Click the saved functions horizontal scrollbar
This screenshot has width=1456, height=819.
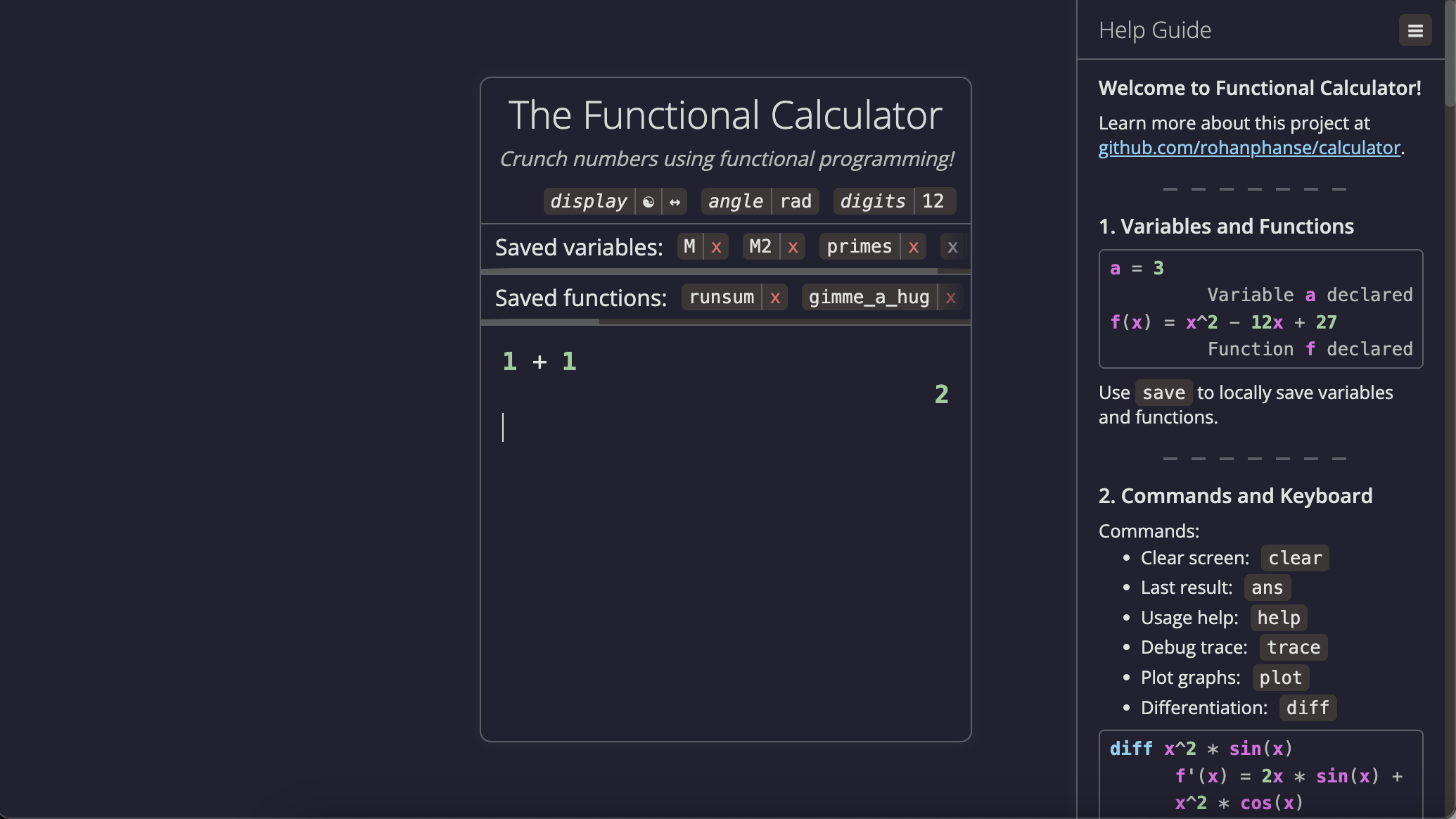(540, 322)
